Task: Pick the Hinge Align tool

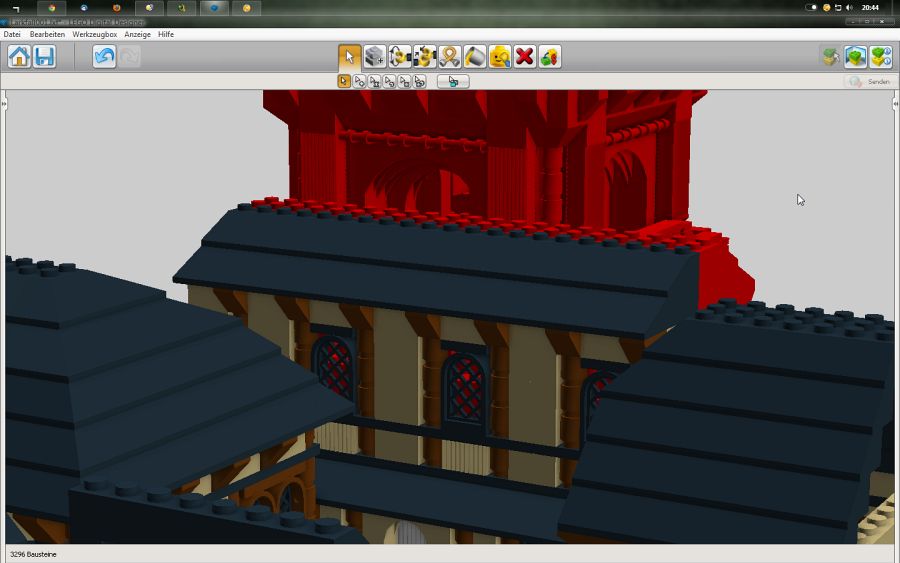Action: (x=425, y=57)
